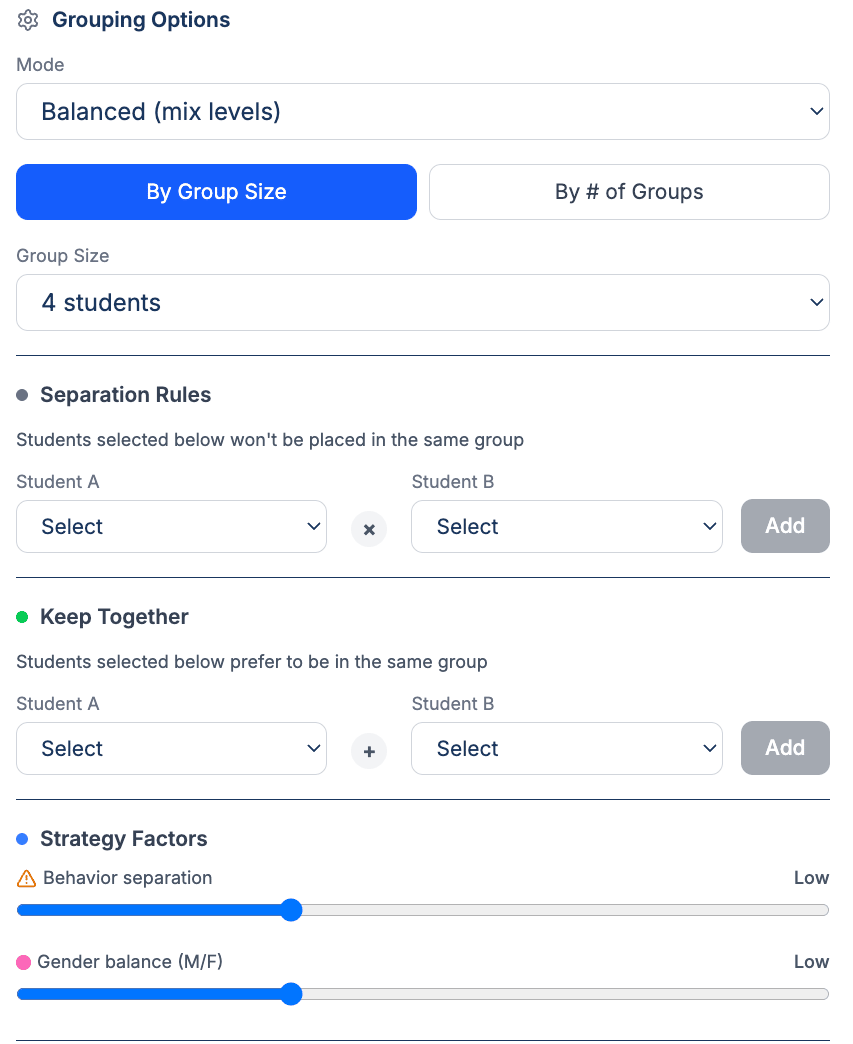Image resolution: width=853 pixels, height=1044 pixels.
Task: Click the Behavior separation warning triangle icon
Action: [x=27, y=879]
